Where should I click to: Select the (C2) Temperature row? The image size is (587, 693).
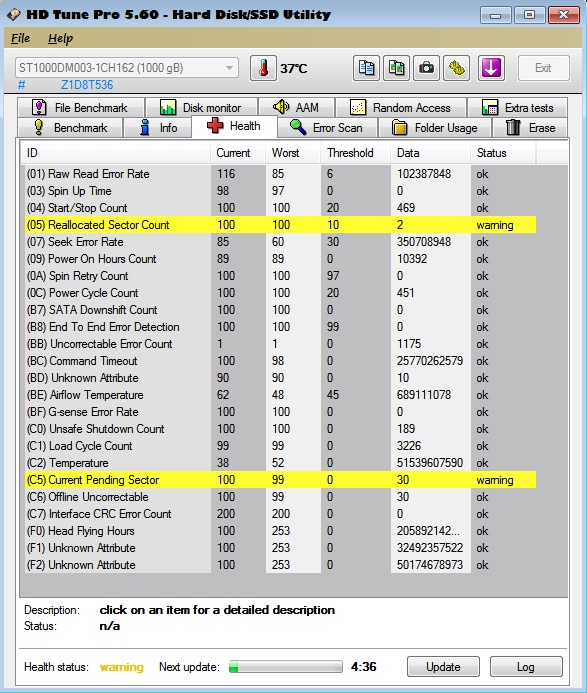(x=280, y=463)
